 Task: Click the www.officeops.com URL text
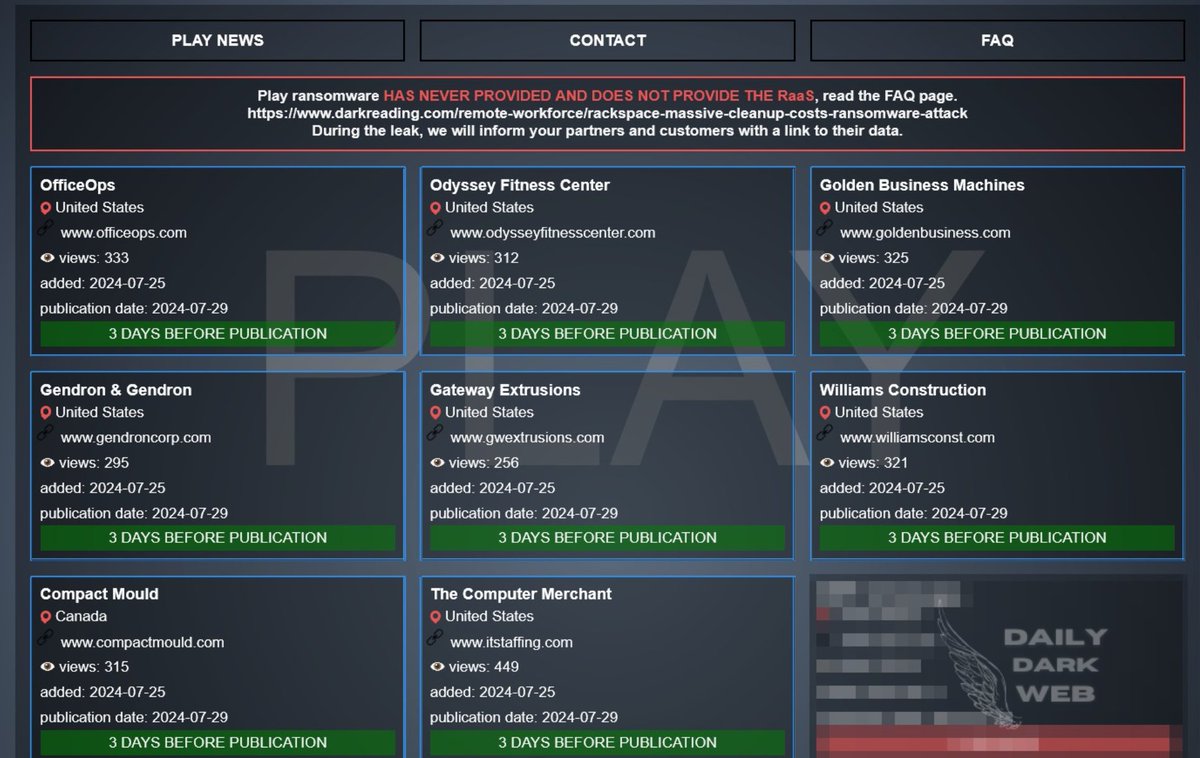[123, 233]
